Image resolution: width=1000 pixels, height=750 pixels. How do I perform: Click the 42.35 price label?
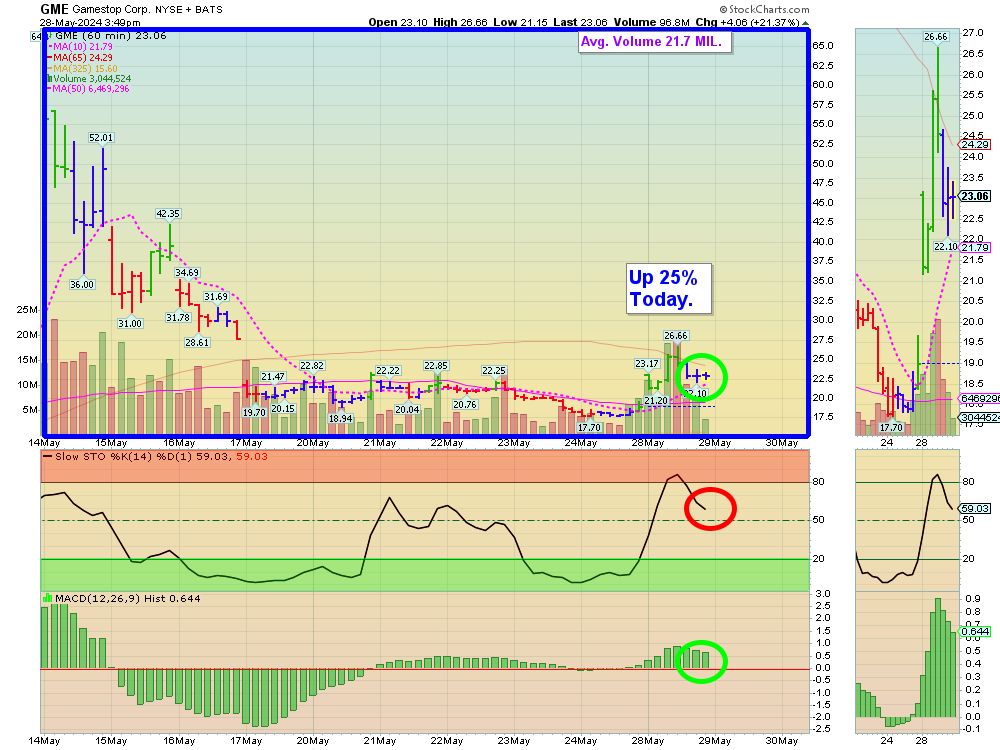[x=168, y=214]
